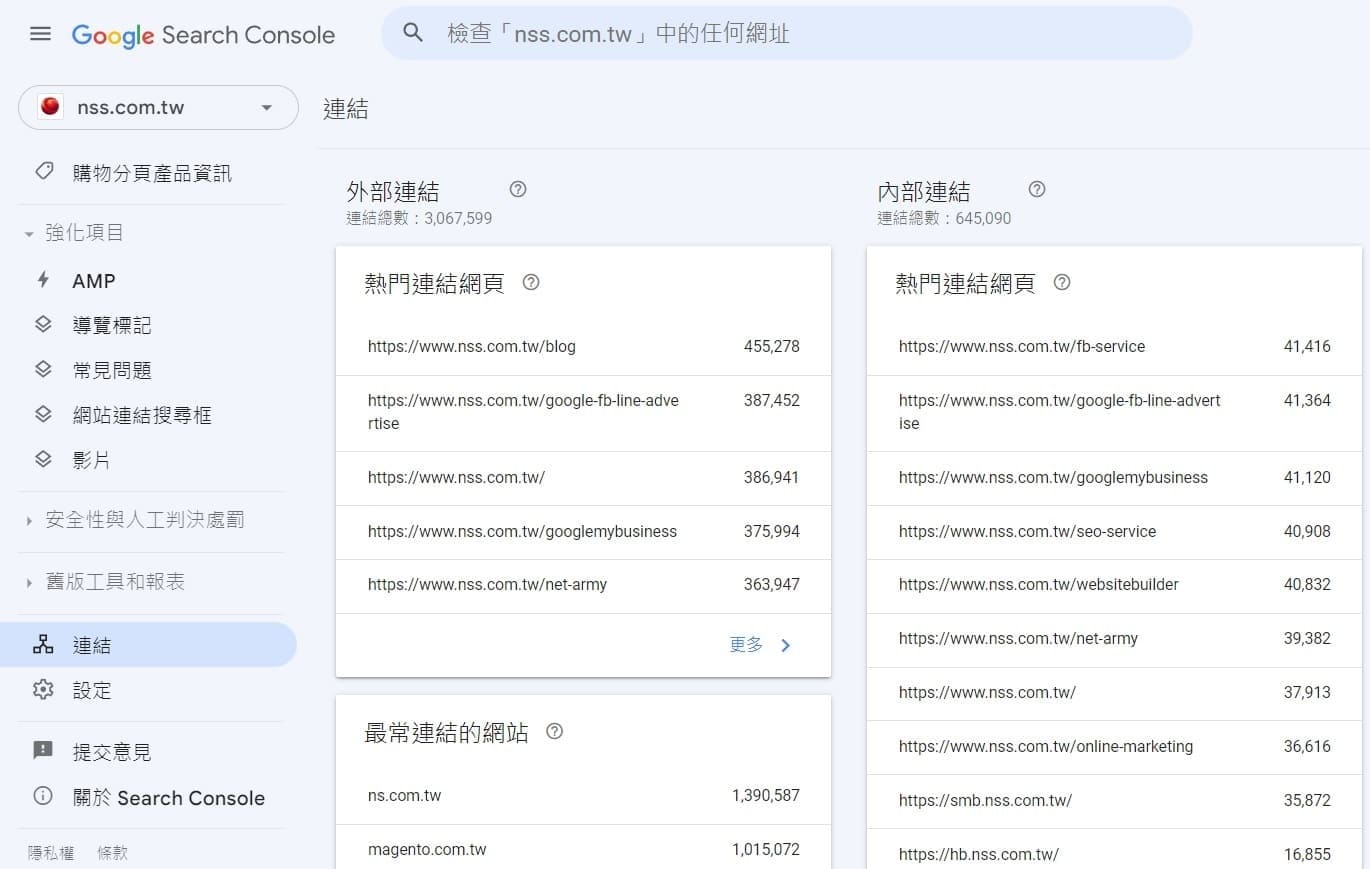Open internal row net-army with 39,382

tap(1114, 640)
